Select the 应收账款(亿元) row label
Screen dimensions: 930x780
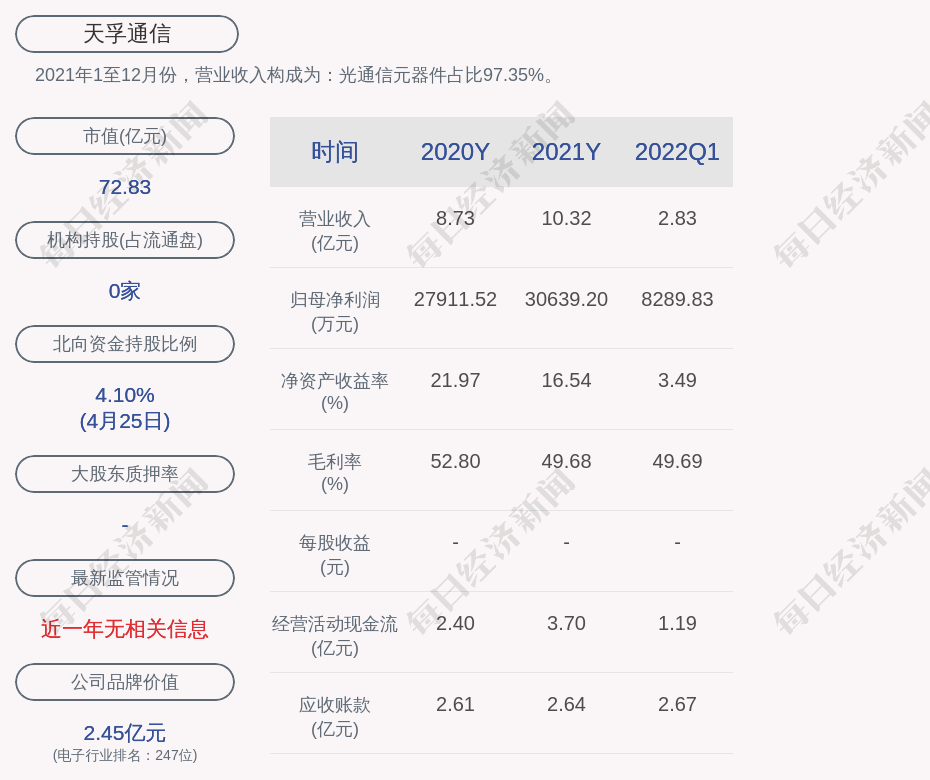(x=335, y=717)
